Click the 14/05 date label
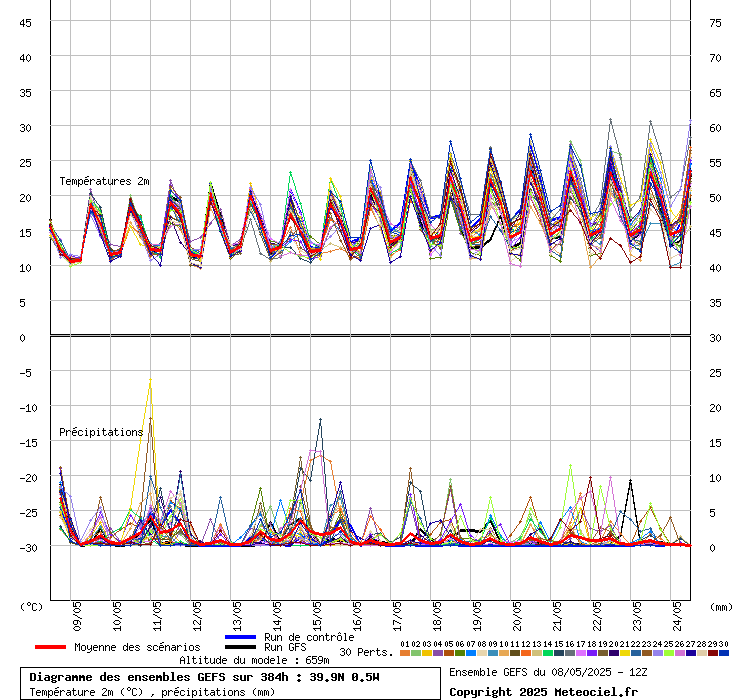 click(x=277, y=616)
